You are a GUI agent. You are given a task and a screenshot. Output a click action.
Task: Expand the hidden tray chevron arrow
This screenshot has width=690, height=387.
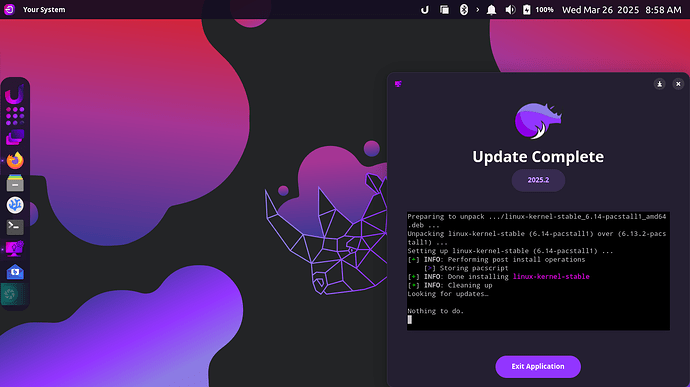[477, 9]
